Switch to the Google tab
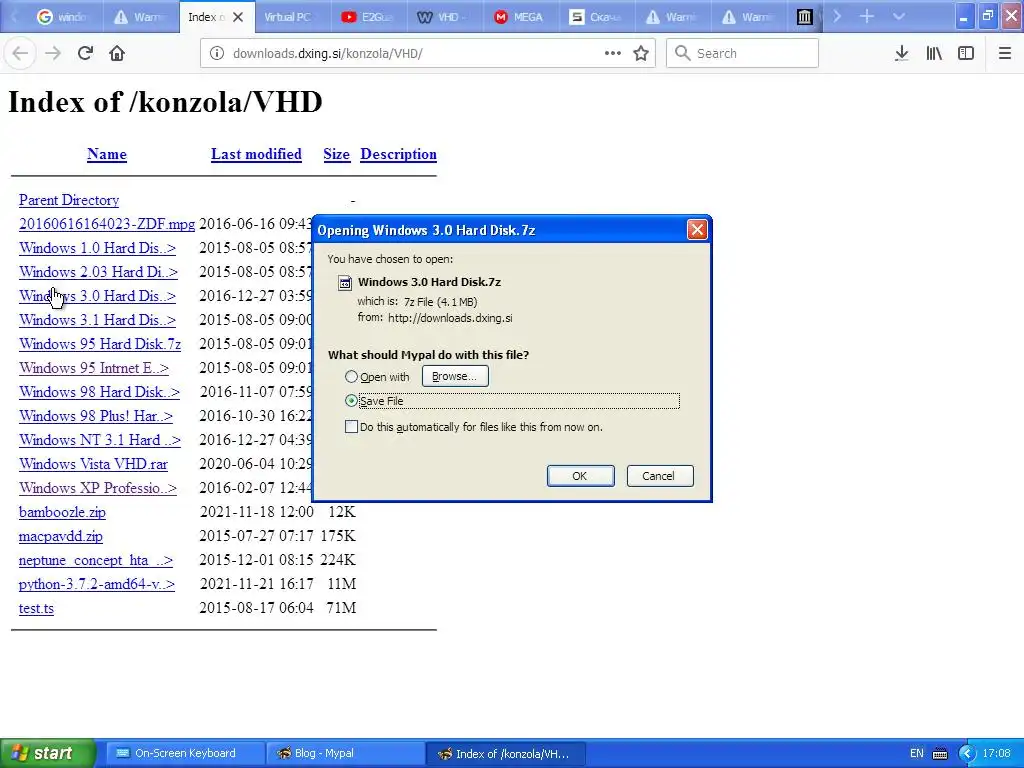Image resolution: width=1024 pixels, height=768 pixels. [x=64, y=17]
